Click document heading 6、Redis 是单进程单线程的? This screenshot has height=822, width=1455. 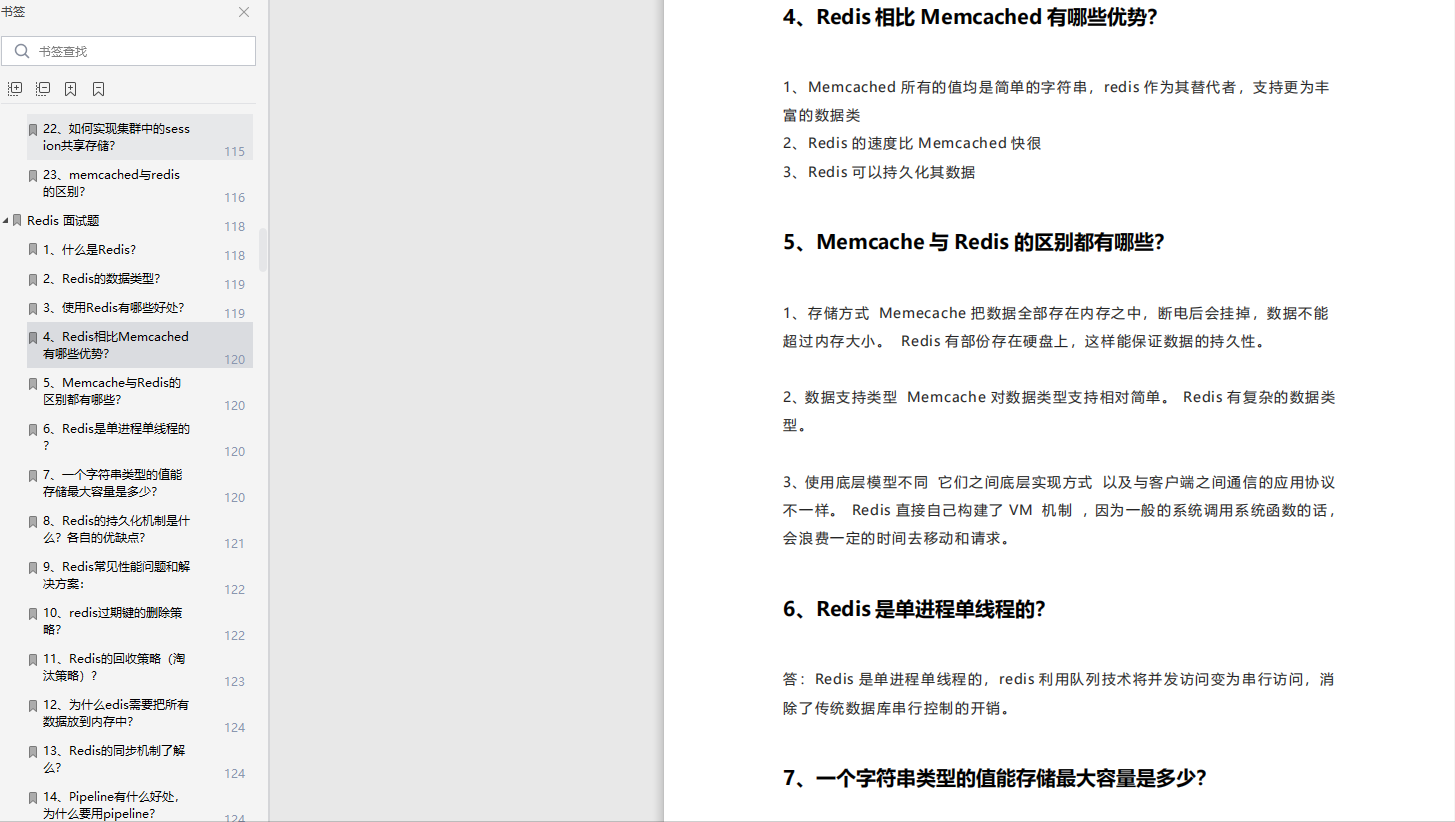(x=914, y=609)
